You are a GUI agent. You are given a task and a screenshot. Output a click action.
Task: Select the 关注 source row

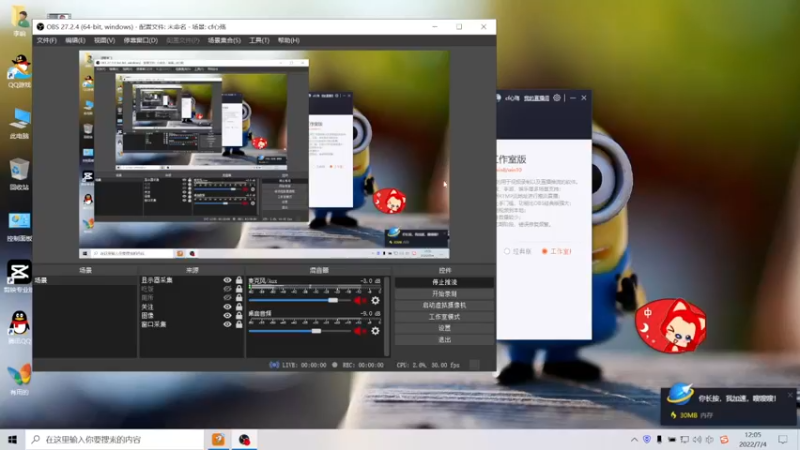click(191, 307)
